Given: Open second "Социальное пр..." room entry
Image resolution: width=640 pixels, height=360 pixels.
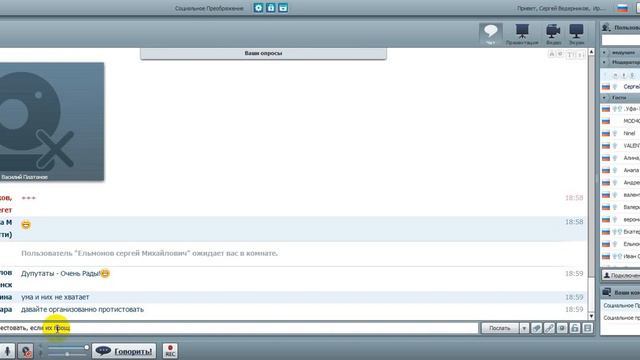Looking at the screenshot, I should pos(621,318).
